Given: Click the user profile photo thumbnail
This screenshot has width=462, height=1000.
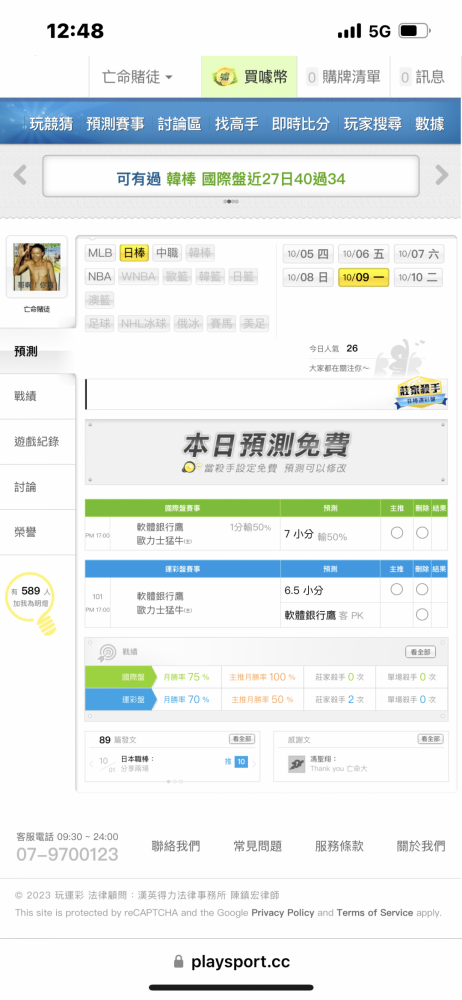Looking at the screenshot, I should (38, 267).
